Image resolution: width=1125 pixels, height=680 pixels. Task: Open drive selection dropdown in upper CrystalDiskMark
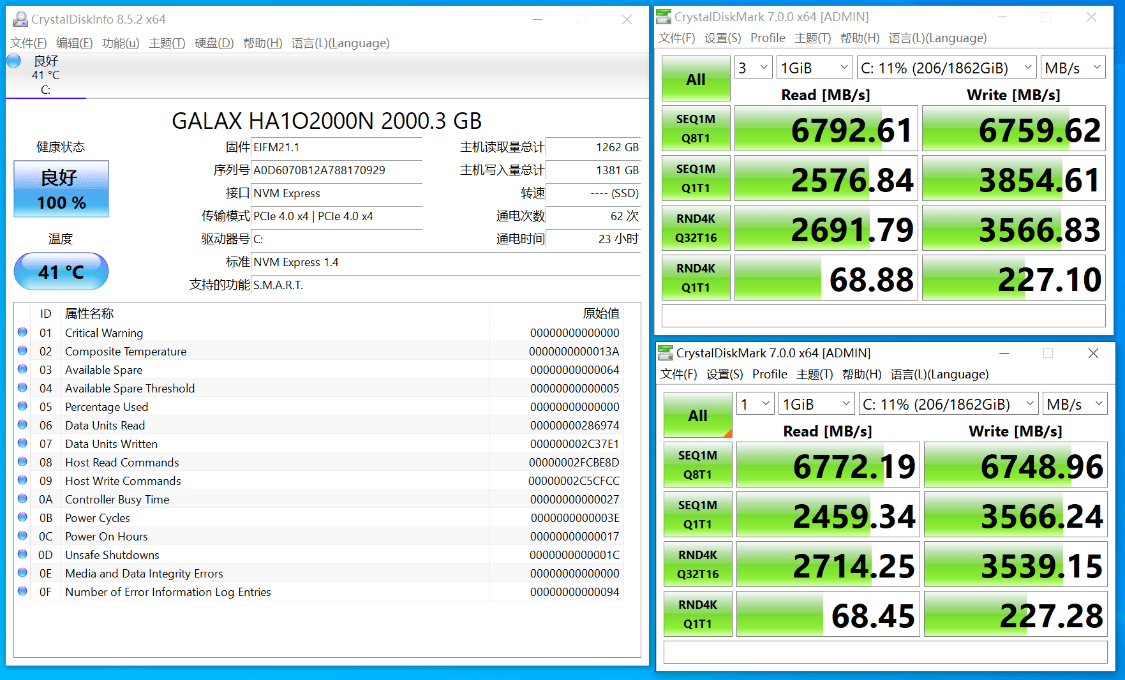click(946, 68)
